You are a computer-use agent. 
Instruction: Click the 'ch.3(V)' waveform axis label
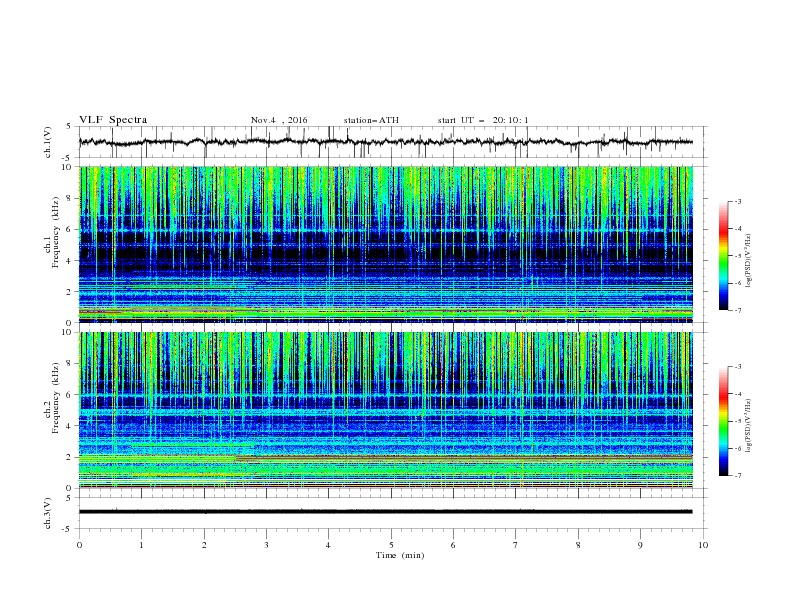[x=48, y=513]
